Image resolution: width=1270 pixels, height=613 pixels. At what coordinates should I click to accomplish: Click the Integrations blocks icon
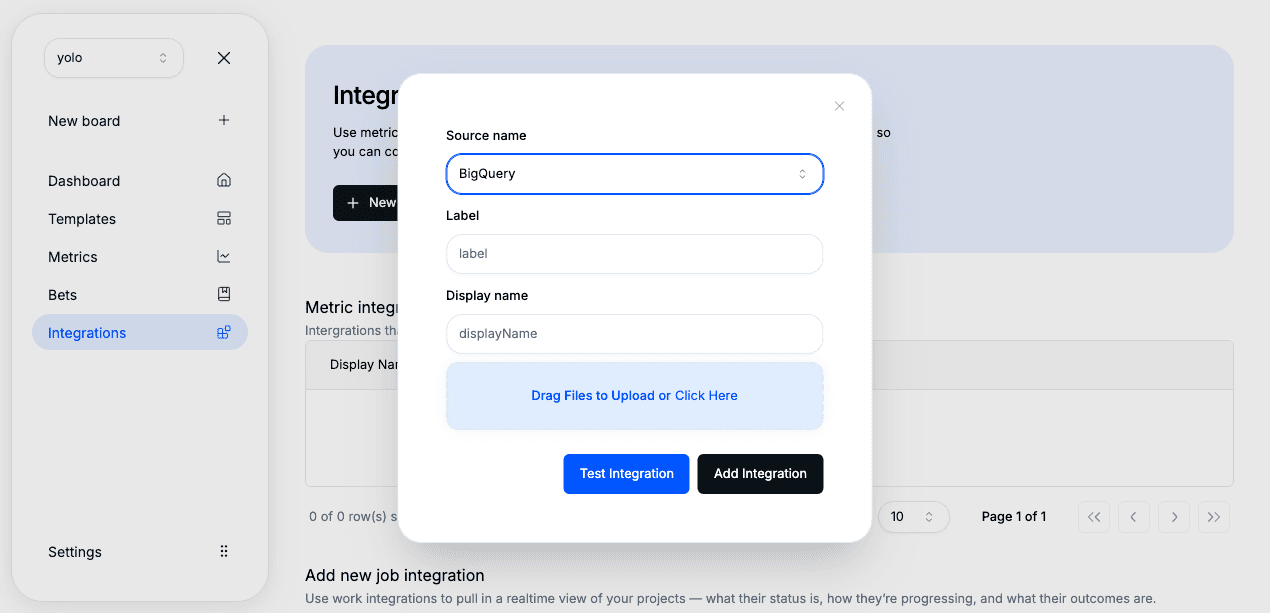[224, 333]
